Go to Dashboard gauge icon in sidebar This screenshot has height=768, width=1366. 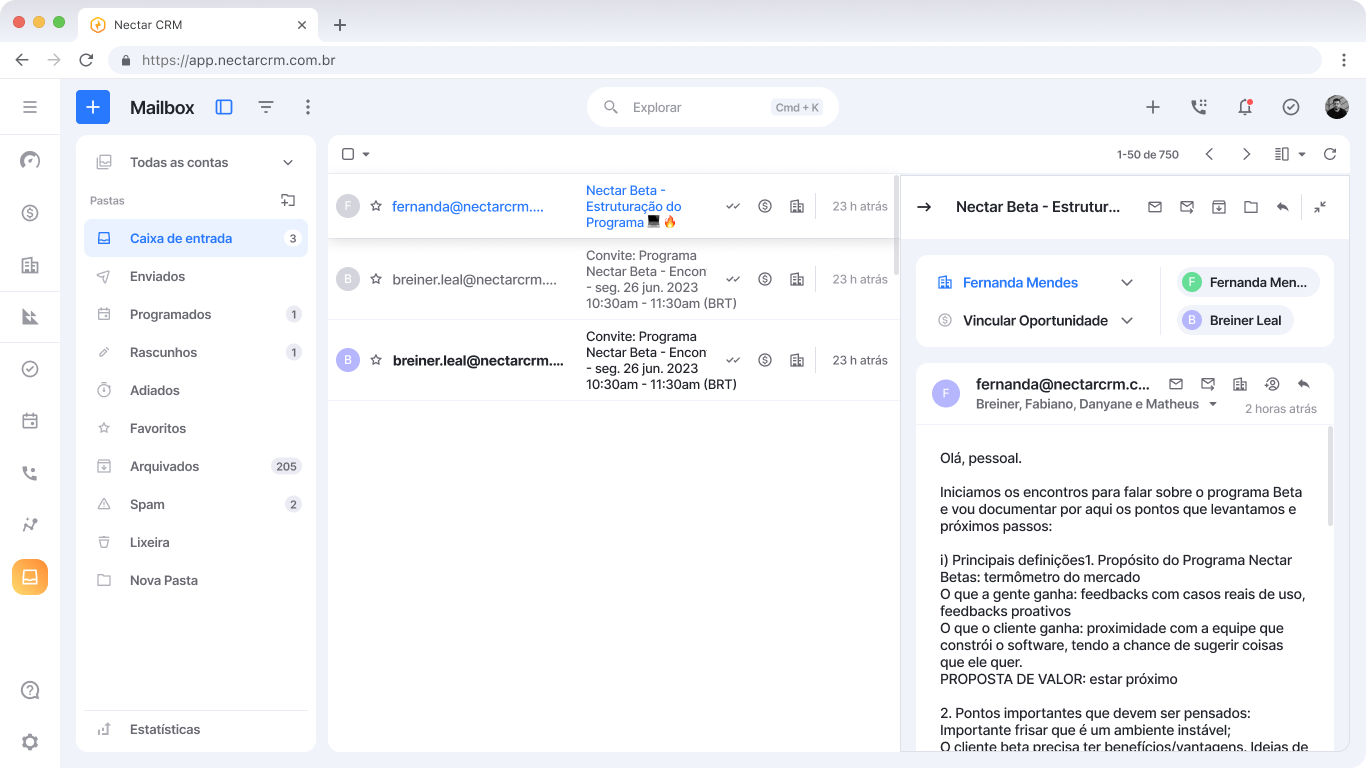click(30, 160)
